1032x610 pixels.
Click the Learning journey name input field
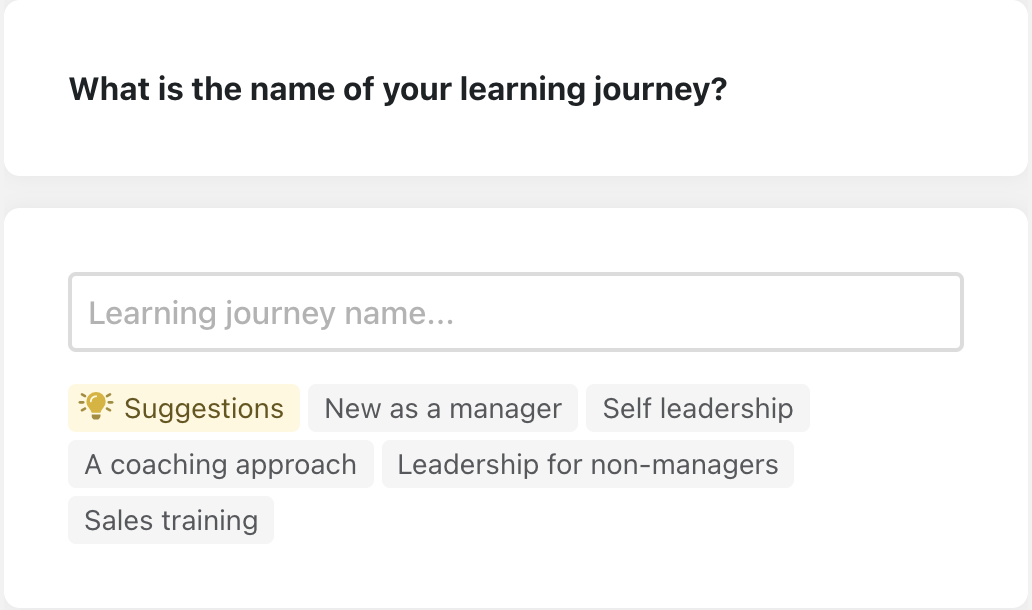(x=515, y=313)
